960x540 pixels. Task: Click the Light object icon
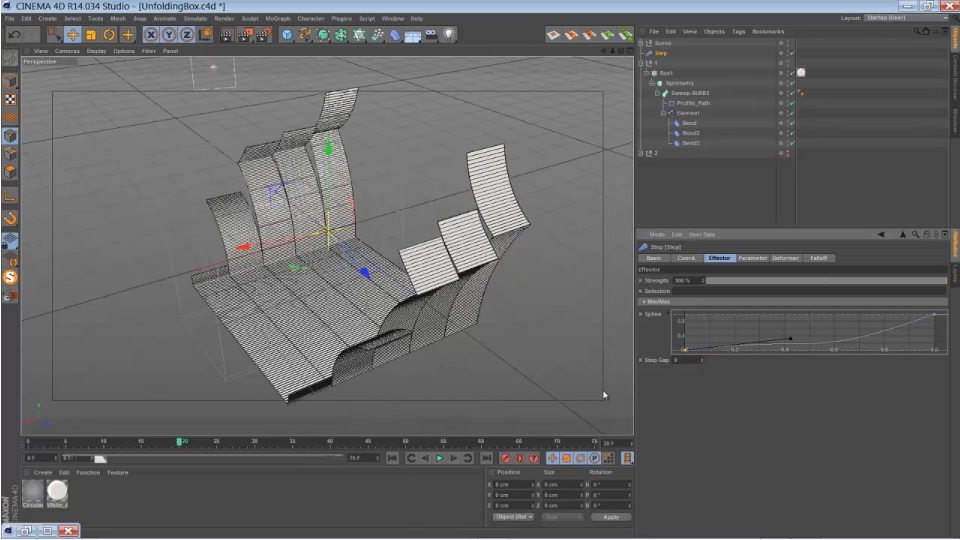(450, 35)
